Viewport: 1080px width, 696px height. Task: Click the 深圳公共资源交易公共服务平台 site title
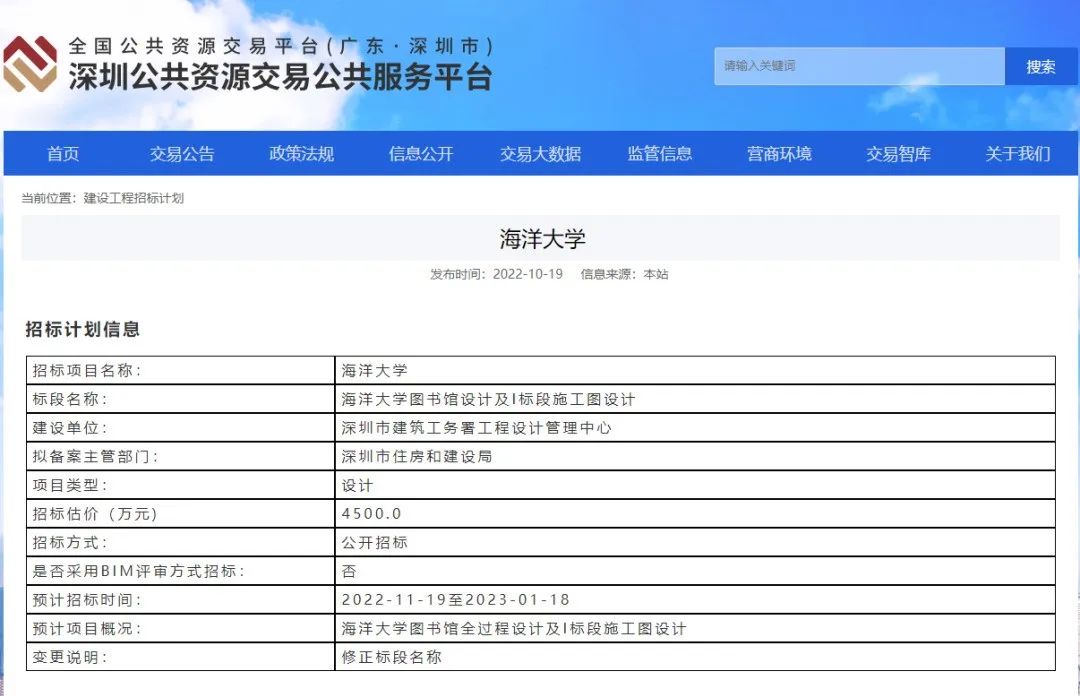point(280,77)
